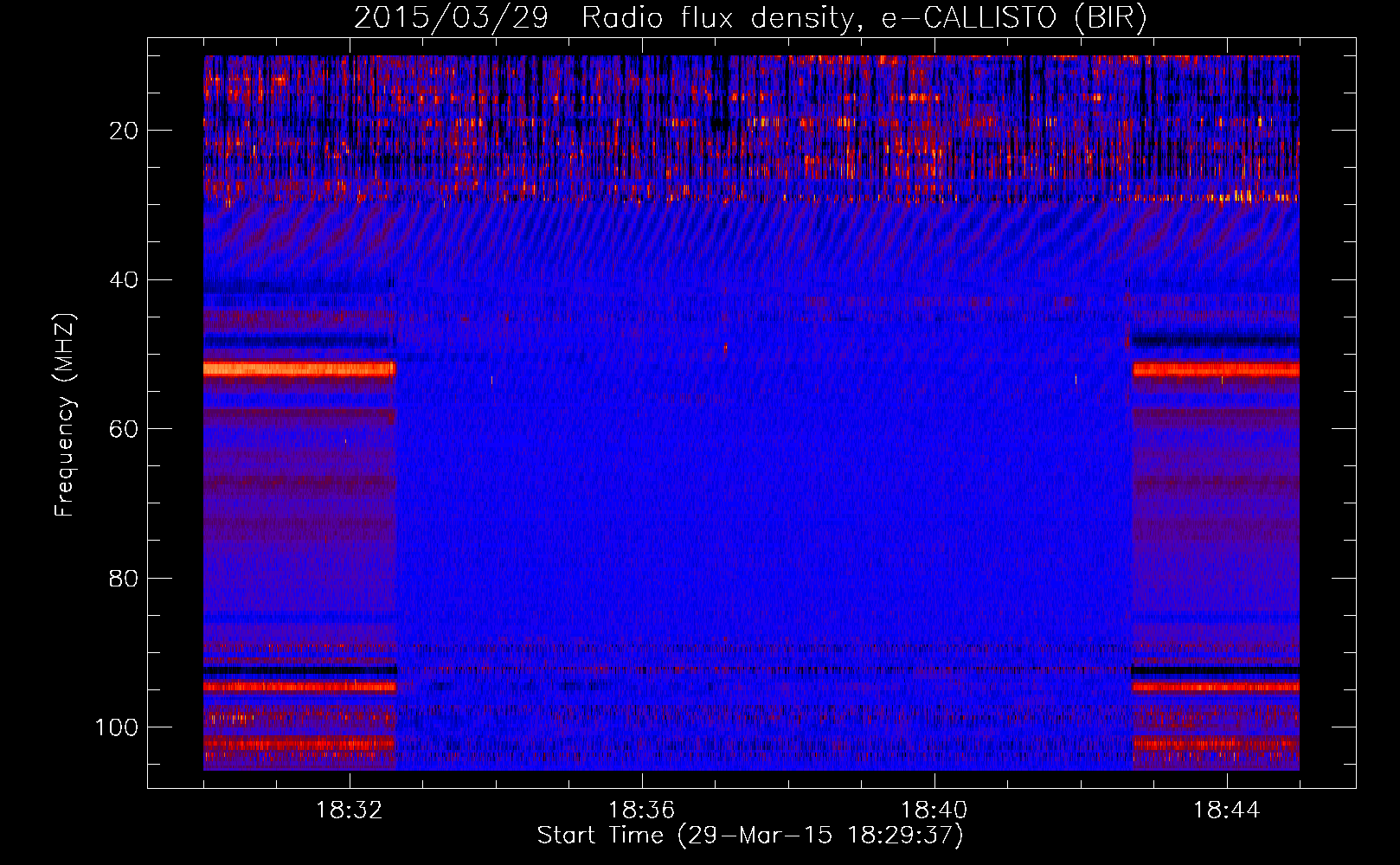The width and height of the screenshot is (1400, 865).
Task: Click the 18:32 time tick label
Action: pos(350,811)
